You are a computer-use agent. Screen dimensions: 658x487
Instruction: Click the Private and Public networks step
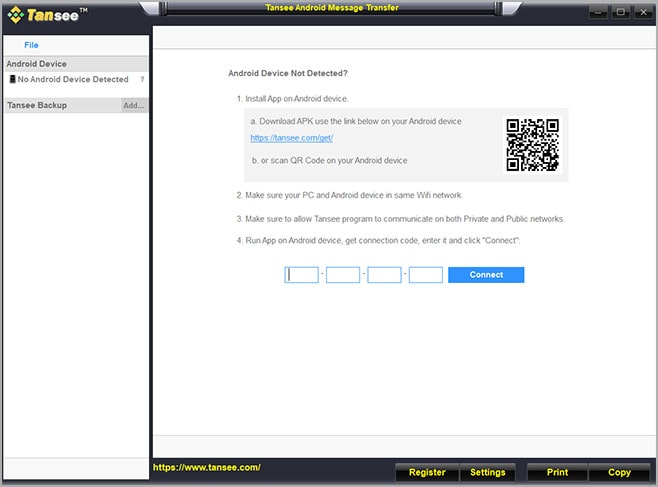[400, 219]
